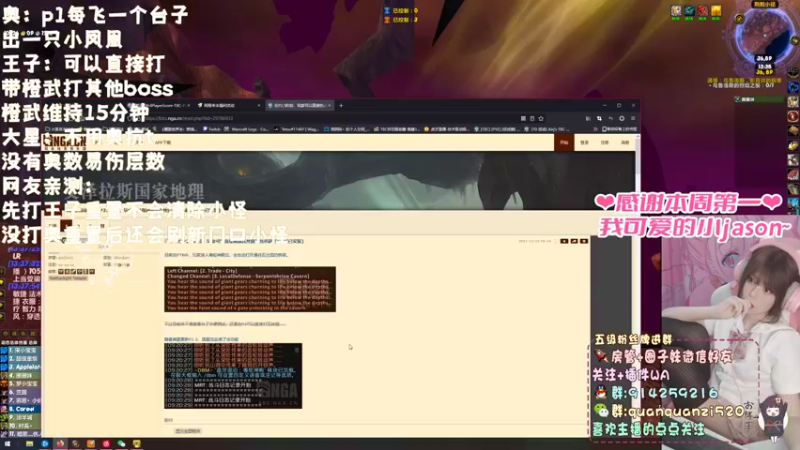Click the blue link above the second screenshot

201,339
